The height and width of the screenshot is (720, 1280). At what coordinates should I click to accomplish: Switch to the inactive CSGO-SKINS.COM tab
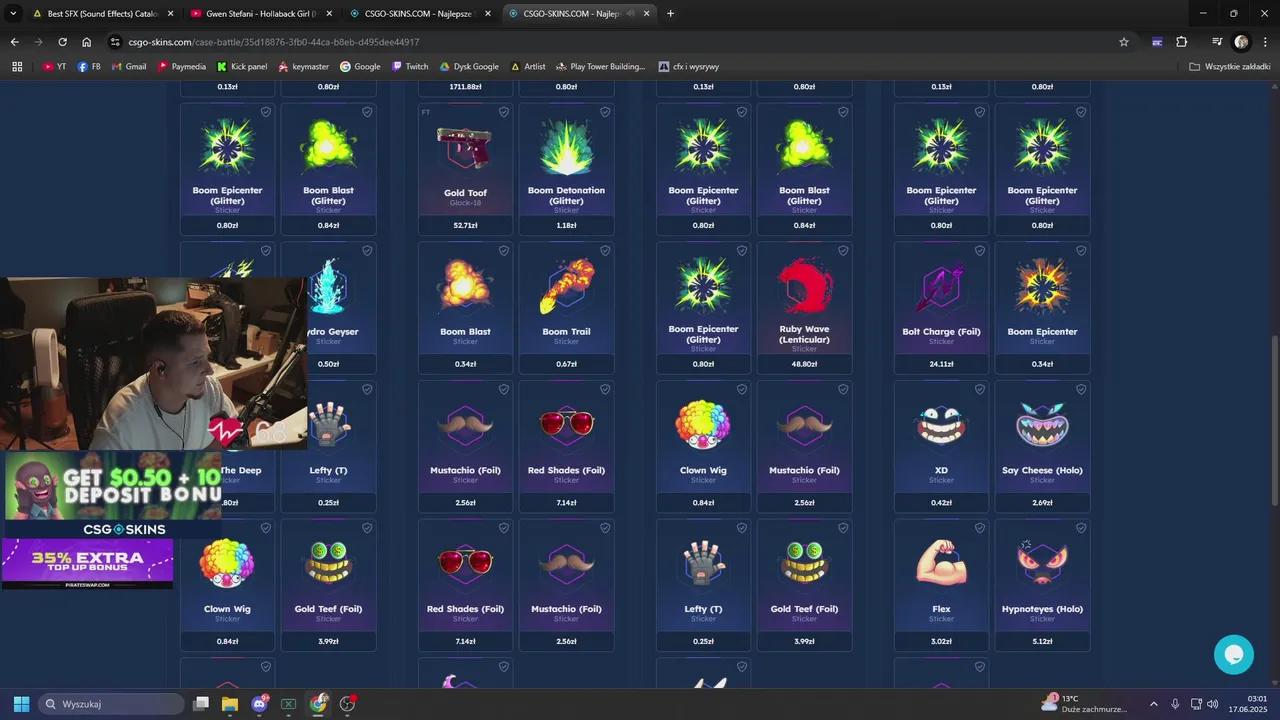tap(418, 13)
